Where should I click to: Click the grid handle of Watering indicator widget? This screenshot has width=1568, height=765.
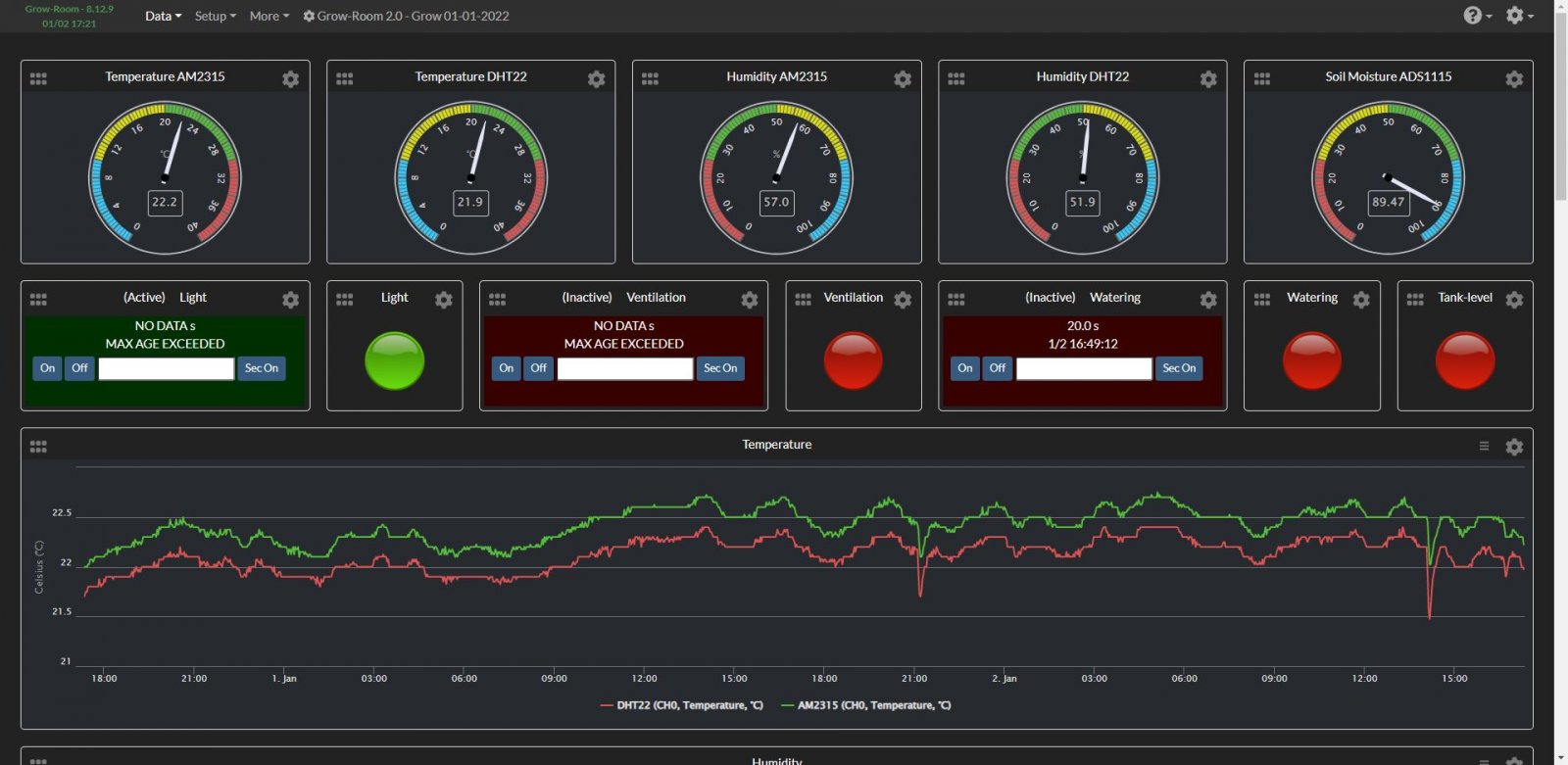(x=1261, y=300)
